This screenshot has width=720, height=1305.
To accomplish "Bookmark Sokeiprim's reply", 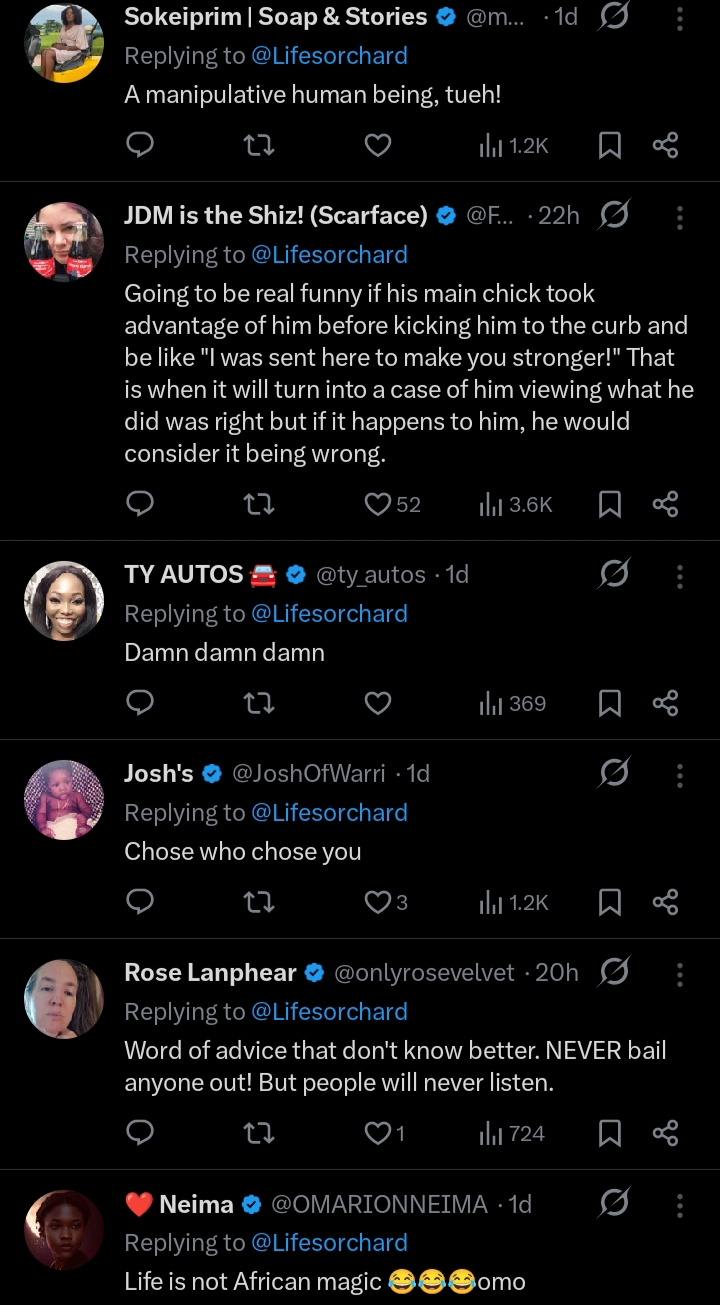I will pos(609,146).
